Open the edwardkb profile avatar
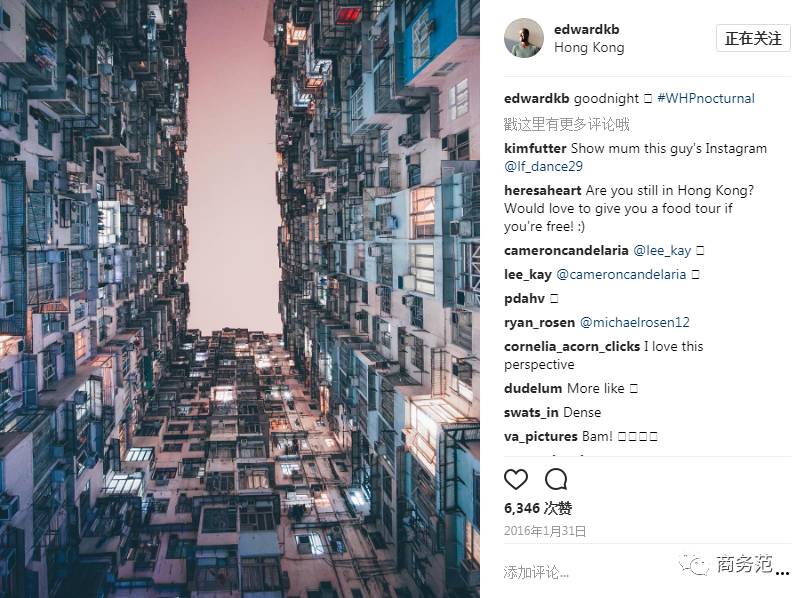This screenshot has height=598, width=798. (524, 38)
